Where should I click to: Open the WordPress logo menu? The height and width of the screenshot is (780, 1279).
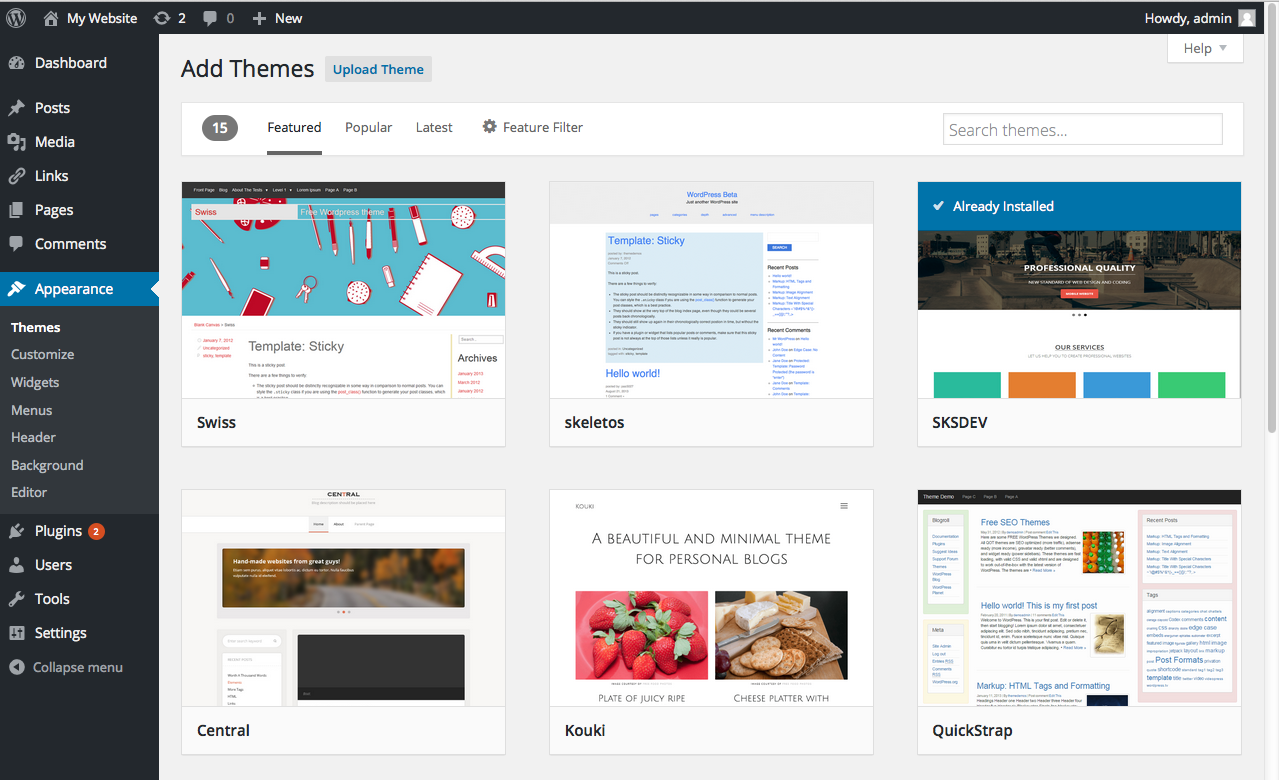click(x=16, y=18)
